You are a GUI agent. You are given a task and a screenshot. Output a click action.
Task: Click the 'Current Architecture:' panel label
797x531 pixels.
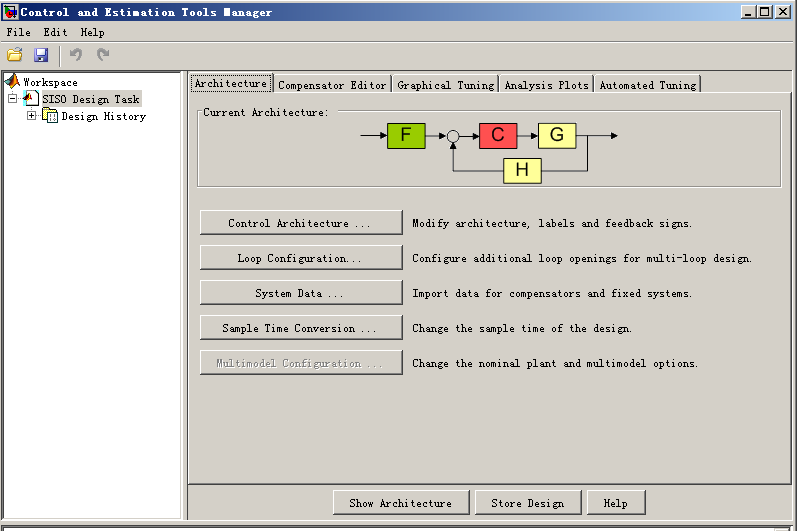(266, 112)
